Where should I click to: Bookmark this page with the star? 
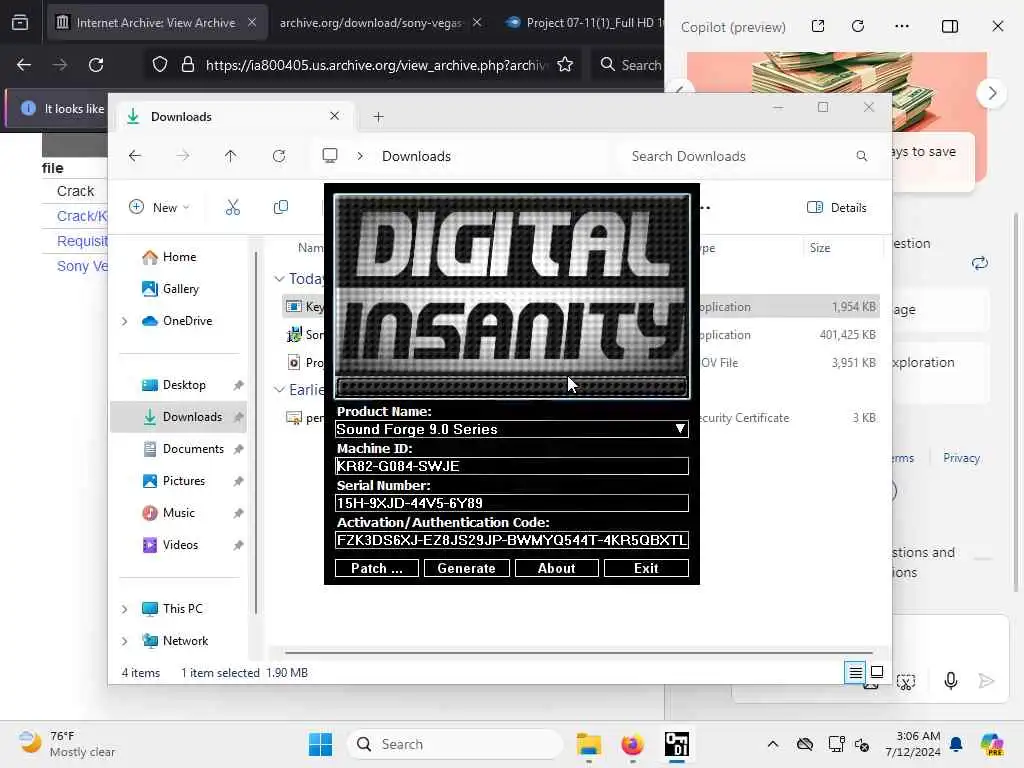click(565, 65)
